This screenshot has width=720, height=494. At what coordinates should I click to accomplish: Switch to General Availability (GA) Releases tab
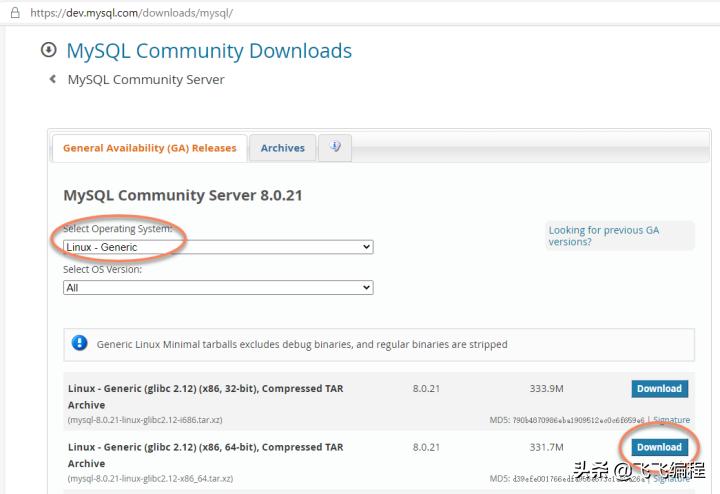click(150, 148)
